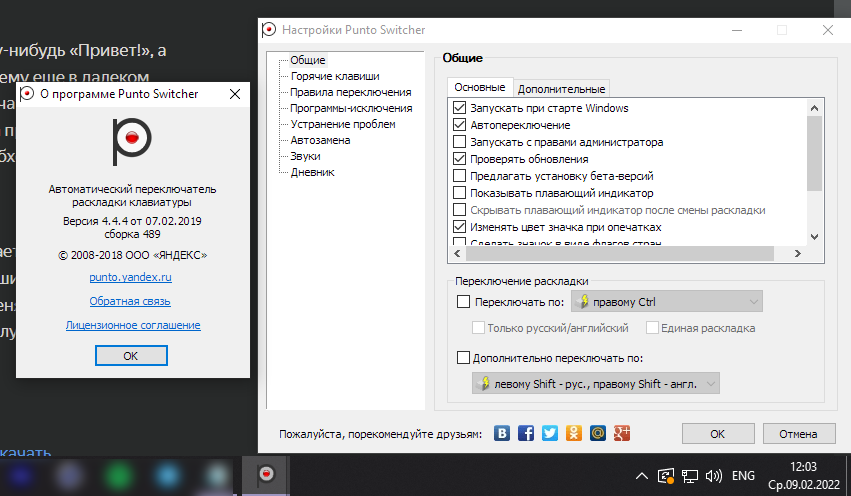This screenshot has width=851, height=496.
Task: Click vertical scrollbar thumb in options list
Action: pyautogui.click(x=814, y=154)
